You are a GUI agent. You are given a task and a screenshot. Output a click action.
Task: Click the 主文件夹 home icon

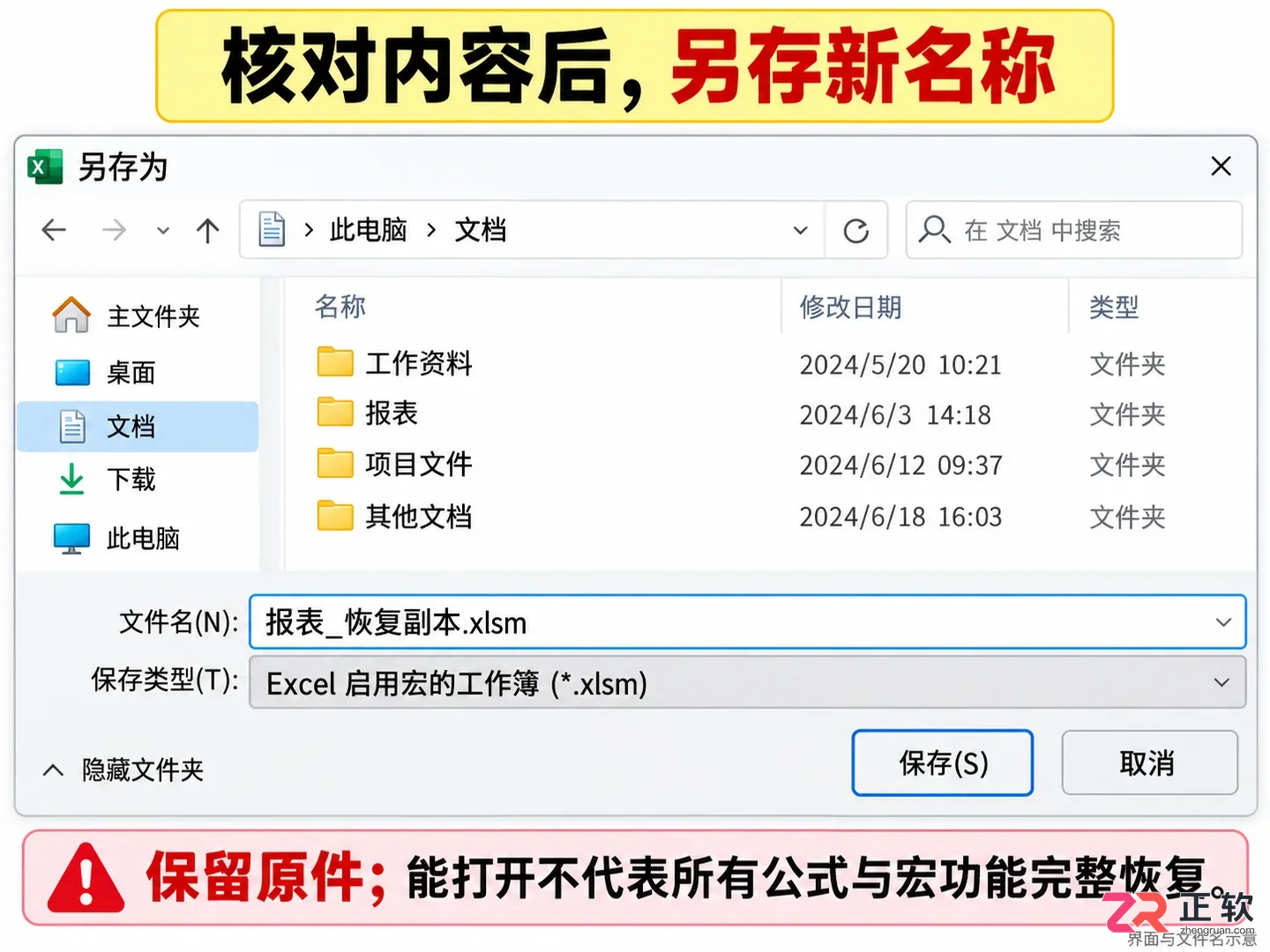tap(71, 315)
